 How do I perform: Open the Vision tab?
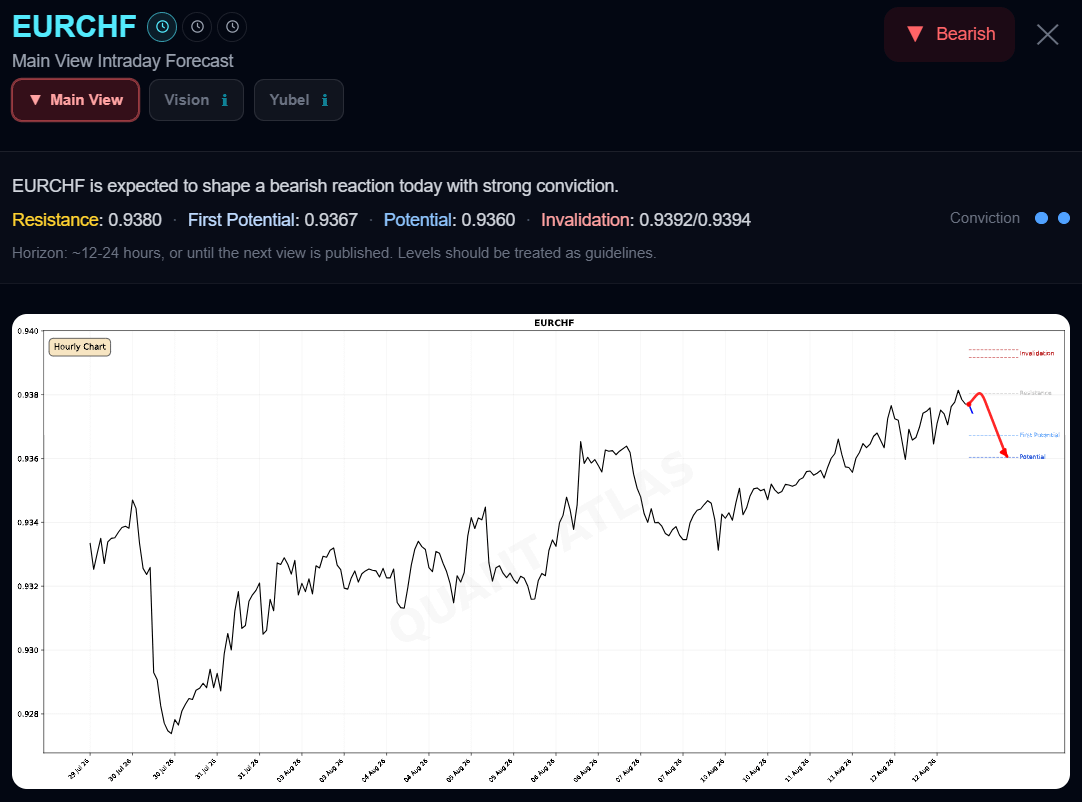click(196, 100)
